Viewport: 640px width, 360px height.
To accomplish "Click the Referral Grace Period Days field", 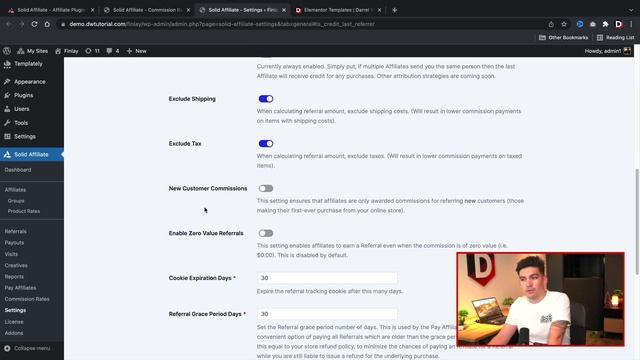I will click(x=327, y=314).
